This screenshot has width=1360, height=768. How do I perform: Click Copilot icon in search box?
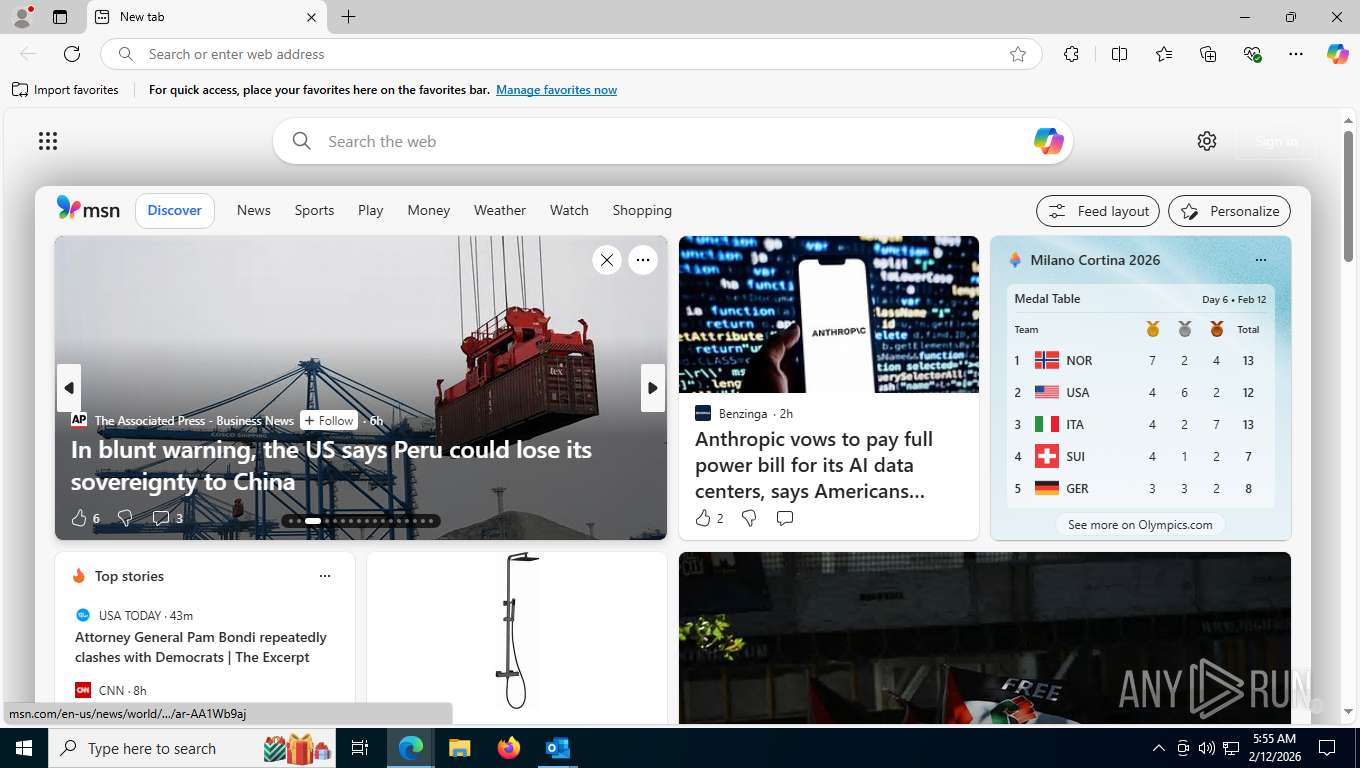pos(1048,141)
